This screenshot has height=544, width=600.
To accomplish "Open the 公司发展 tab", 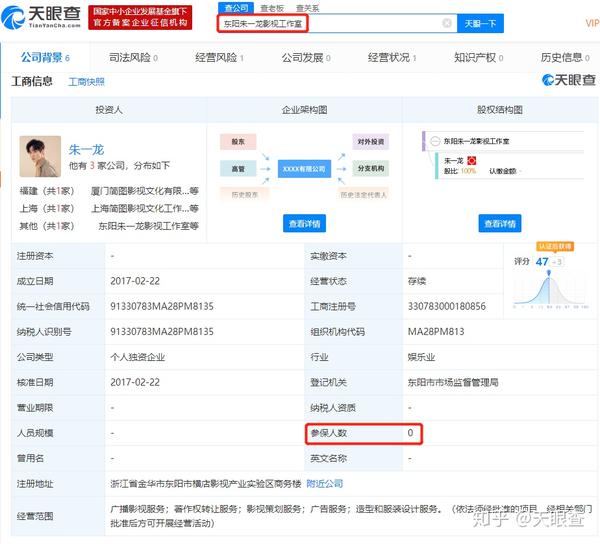I will [306, 58].
